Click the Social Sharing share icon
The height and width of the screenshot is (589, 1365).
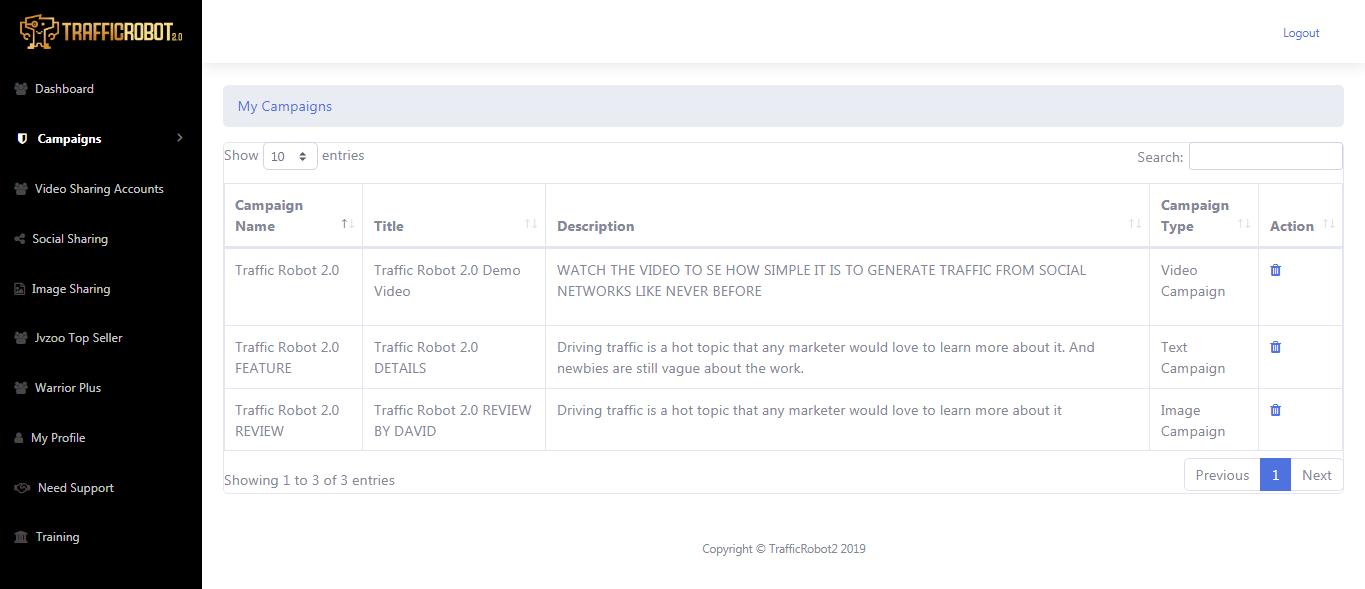tap(20, 239)
